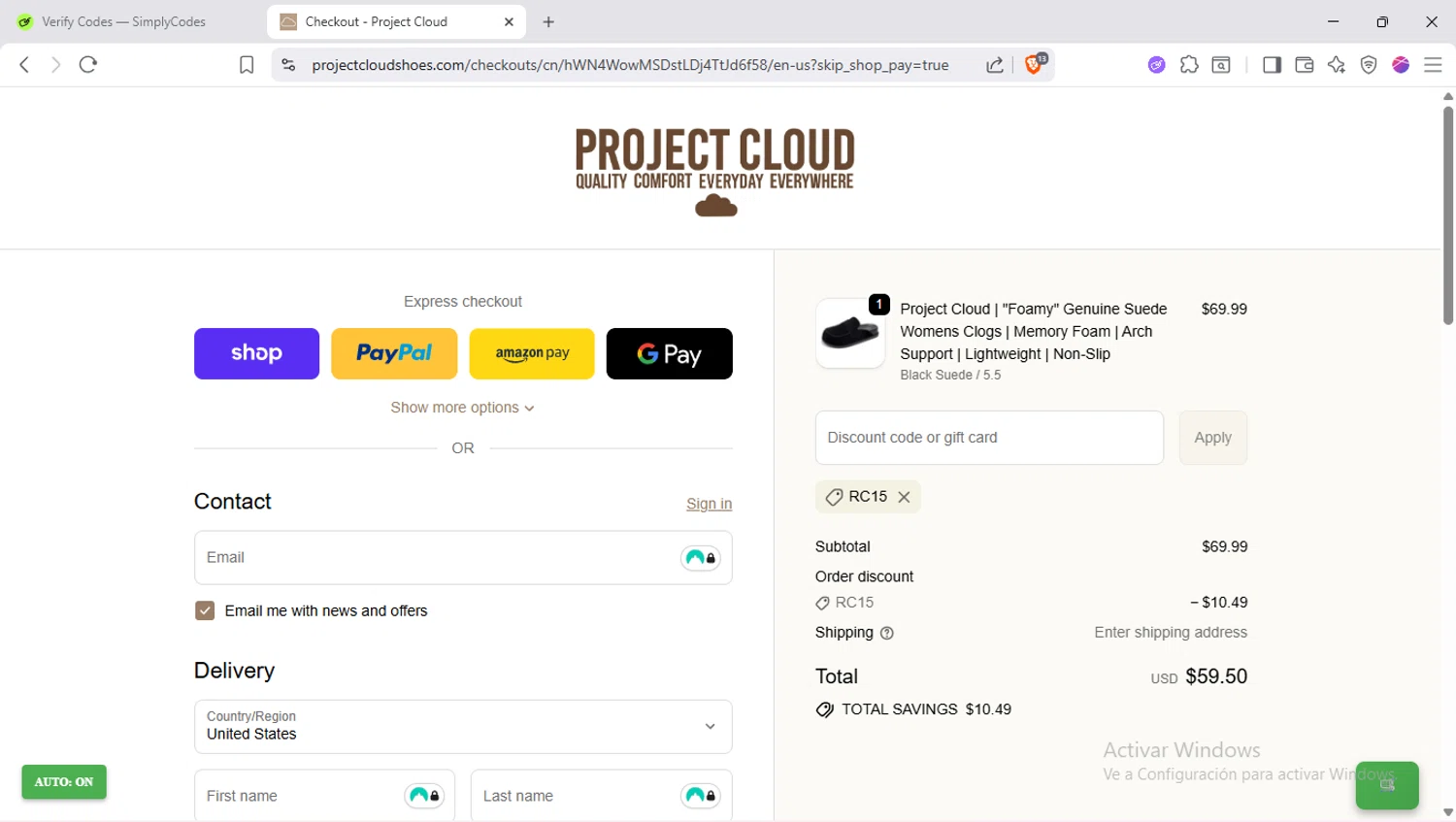This screenshot has height=822, width=1456.
Task: Click the green floating widget button
Action: pos(1387,785)
